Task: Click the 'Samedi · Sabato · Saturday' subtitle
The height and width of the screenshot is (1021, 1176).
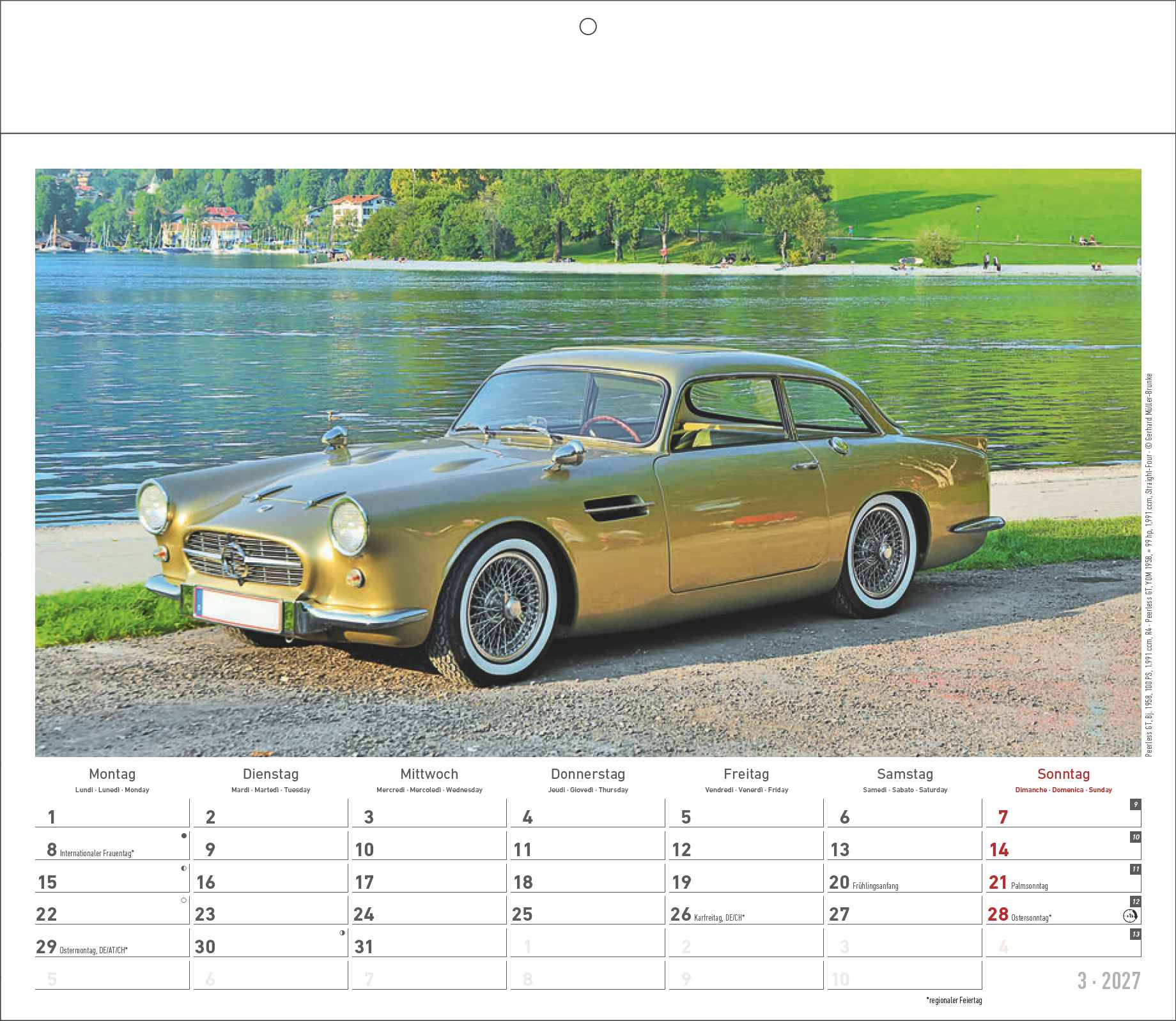Action: [905, 790]
